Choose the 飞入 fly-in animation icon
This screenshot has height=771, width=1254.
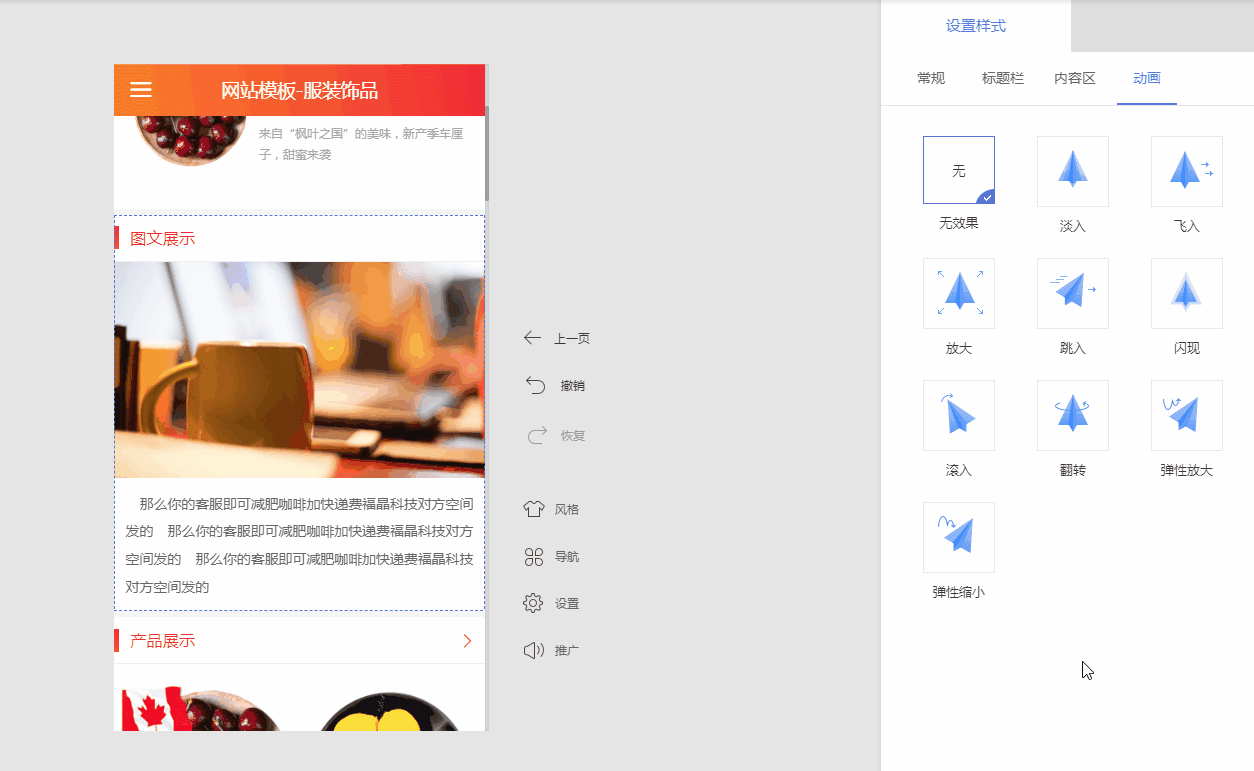[x=1187, y=170]
